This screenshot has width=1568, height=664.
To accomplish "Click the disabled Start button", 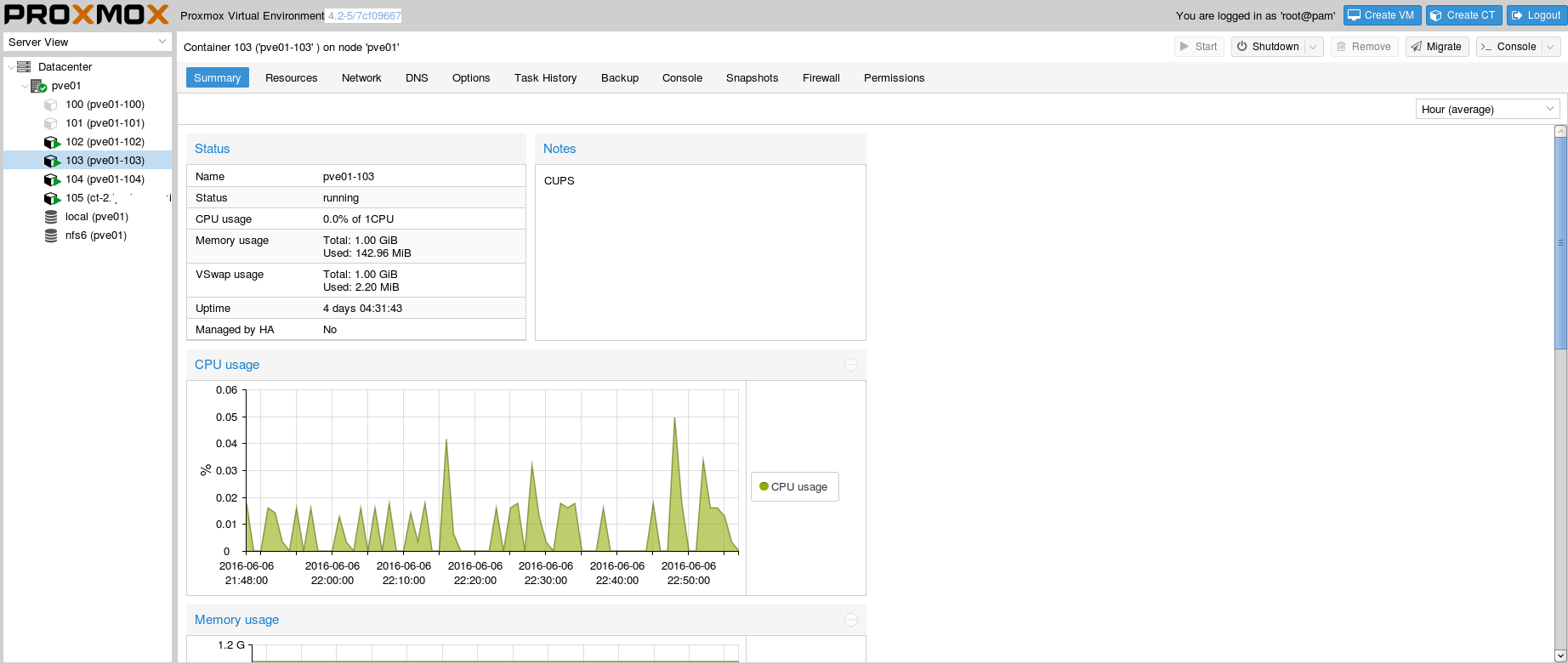I will 1199,47.
